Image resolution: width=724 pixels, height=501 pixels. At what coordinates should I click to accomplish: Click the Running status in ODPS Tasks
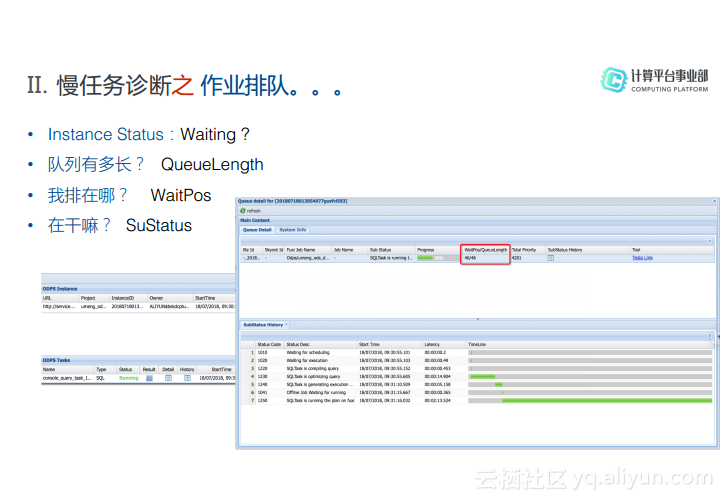tap(128, 378)
